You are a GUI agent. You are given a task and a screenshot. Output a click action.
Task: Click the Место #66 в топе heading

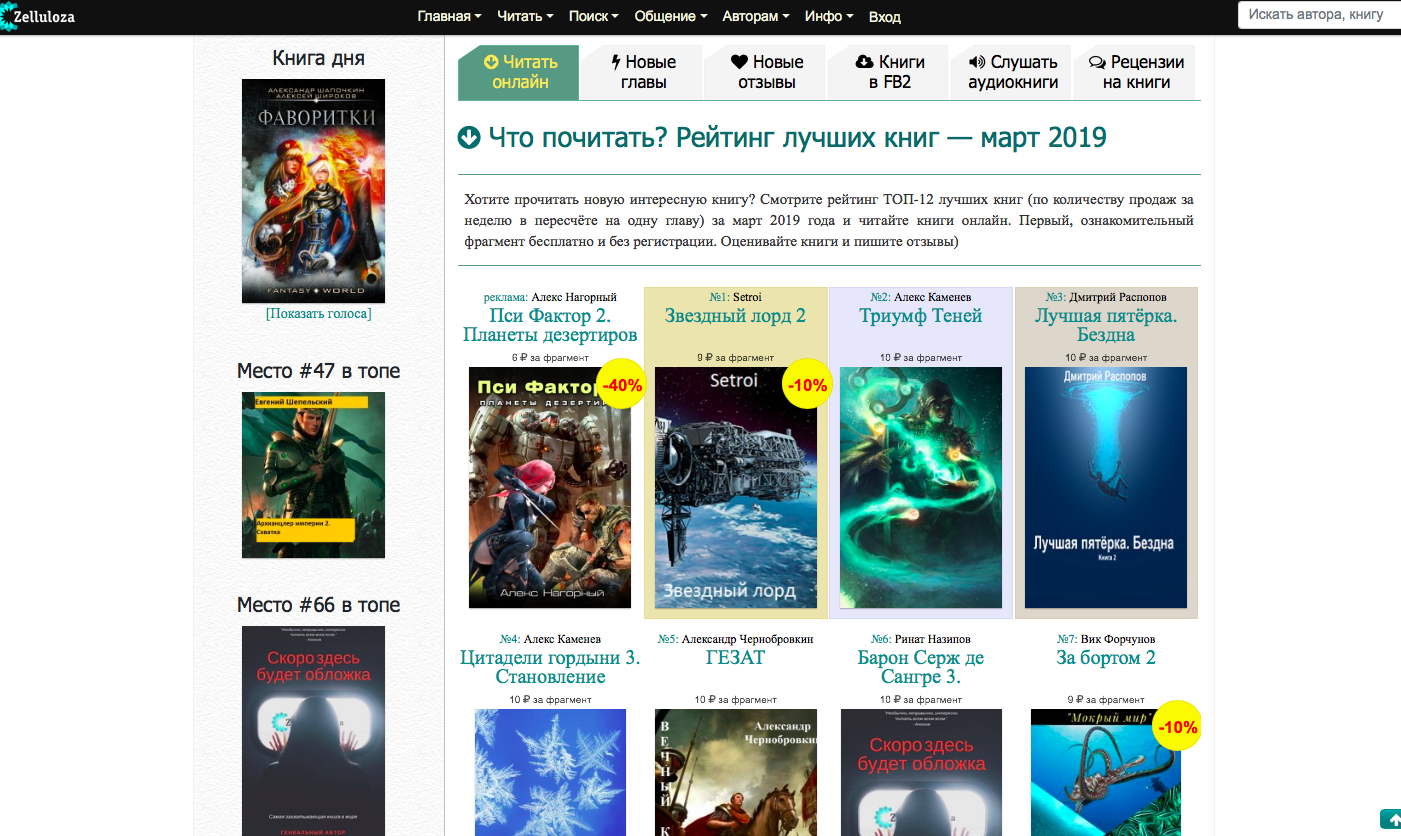[319, 605]
